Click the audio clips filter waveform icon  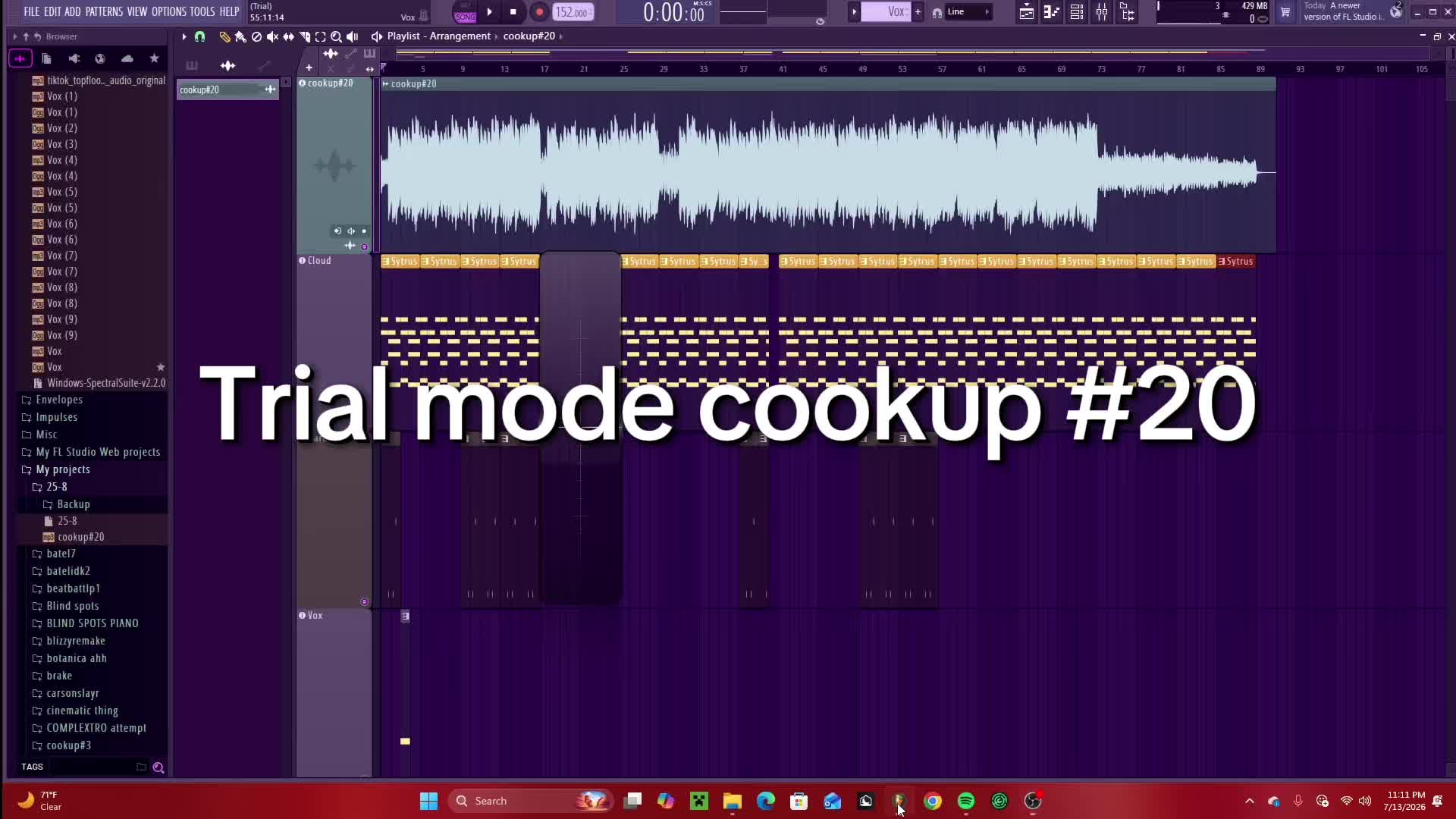(x=227, y=66)
